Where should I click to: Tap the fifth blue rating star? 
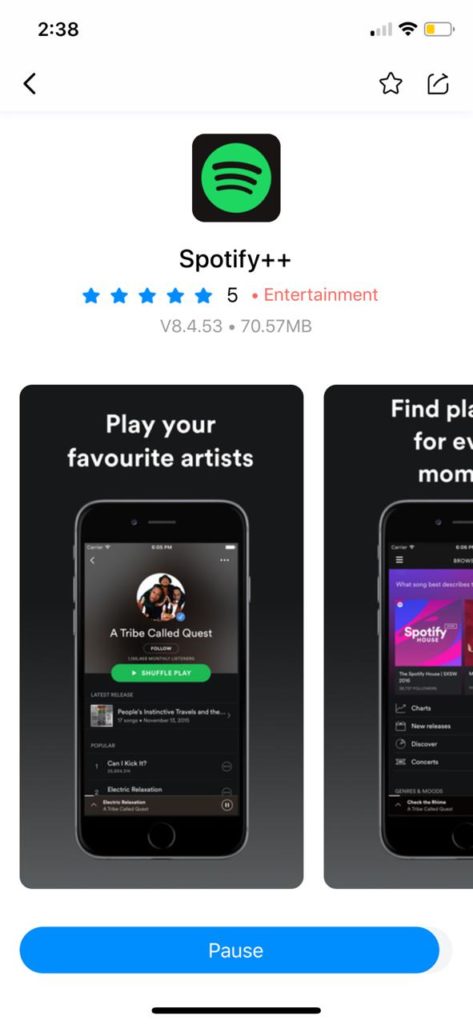pos(204,296)
